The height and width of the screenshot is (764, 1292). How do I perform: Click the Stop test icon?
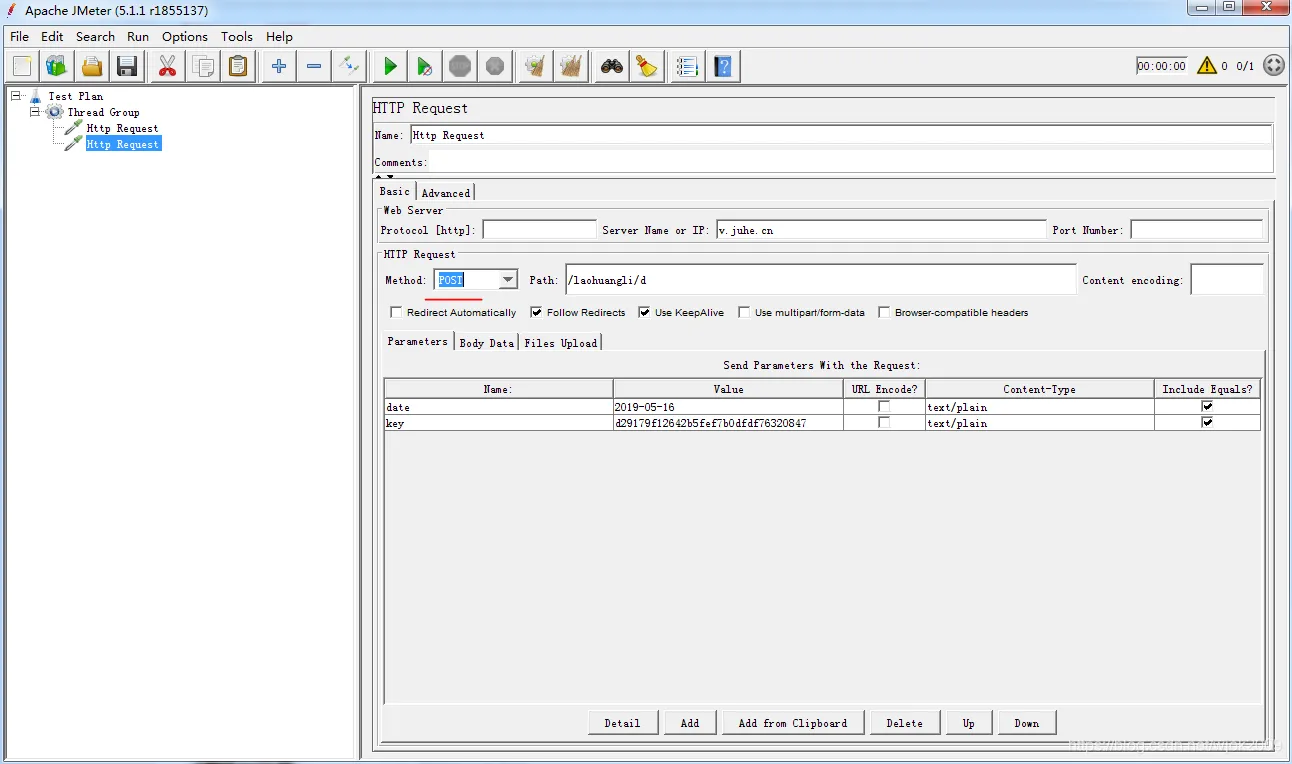point(460,67)
